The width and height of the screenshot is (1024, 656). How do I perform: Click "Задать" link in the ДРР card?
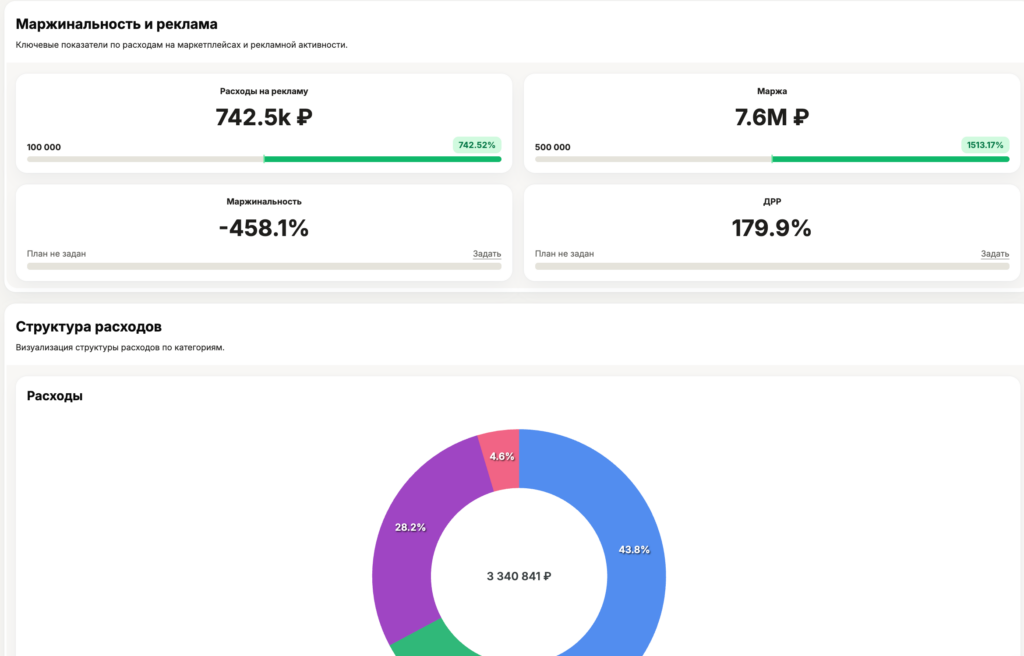coord(995,254)
